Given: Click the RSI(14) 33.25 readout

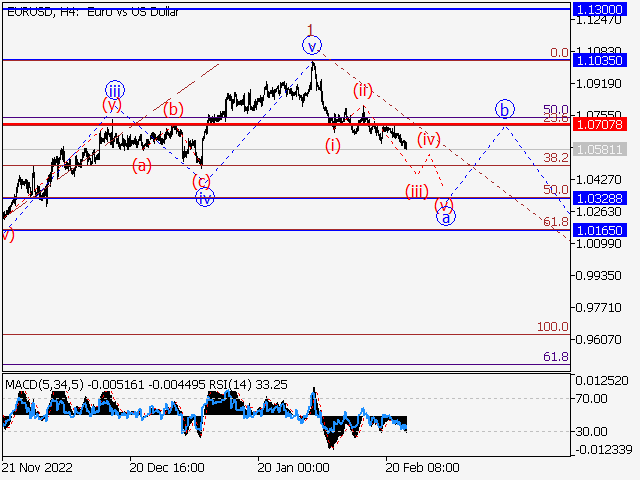Looking at the screenshot, I should 248,384.
